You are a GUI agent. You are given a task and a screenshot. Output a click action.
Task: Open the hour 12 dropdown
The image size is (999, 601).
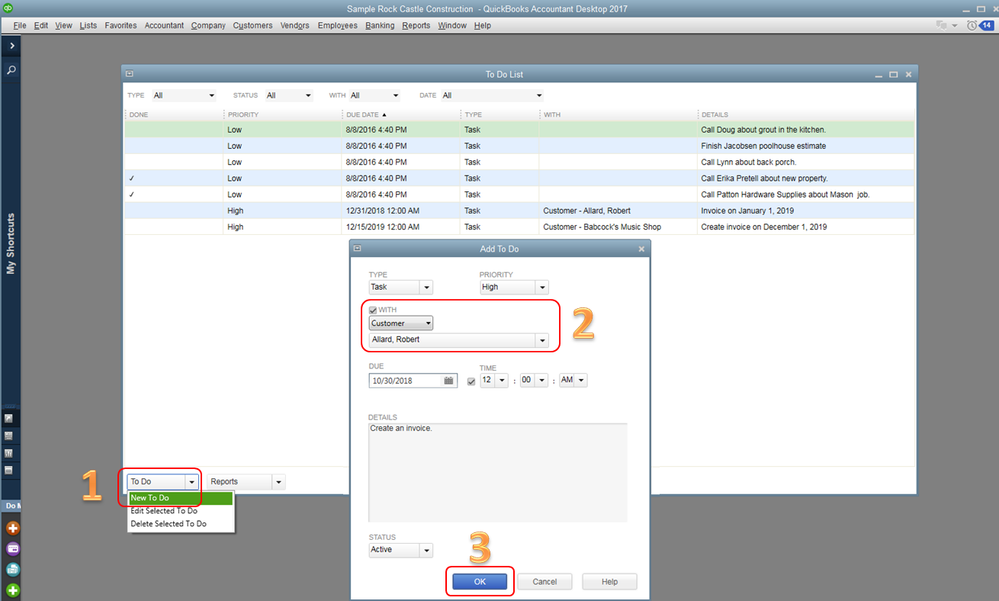point(502,380)
